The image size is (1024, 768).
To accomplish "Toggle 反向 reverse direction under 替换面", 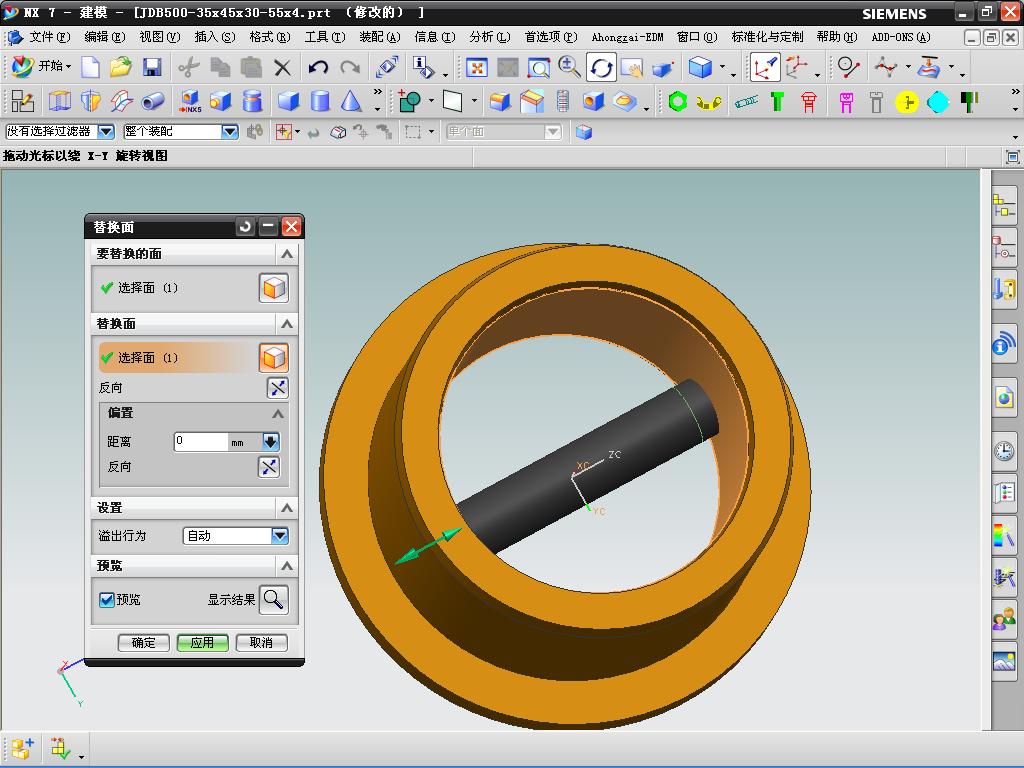I will pos(277,388).
